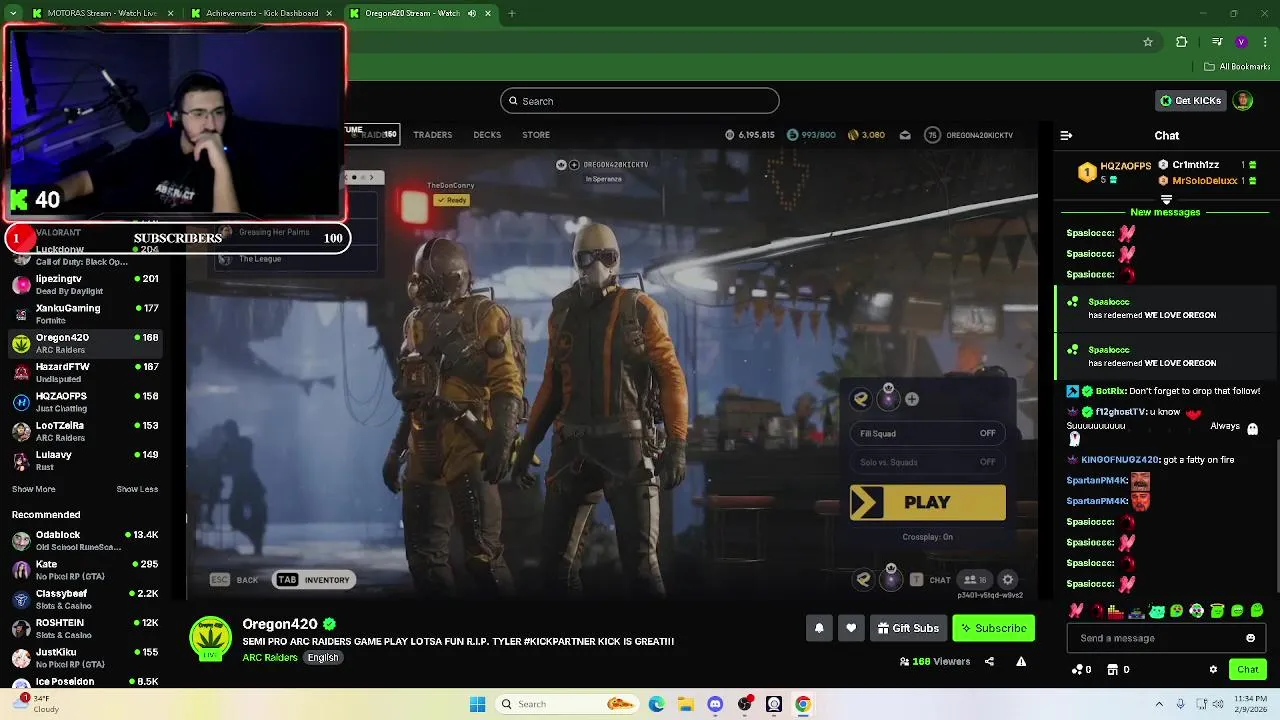1280x720 pixels.
Task: Open recommended channel Odablock
Action: tap(85, 540)
